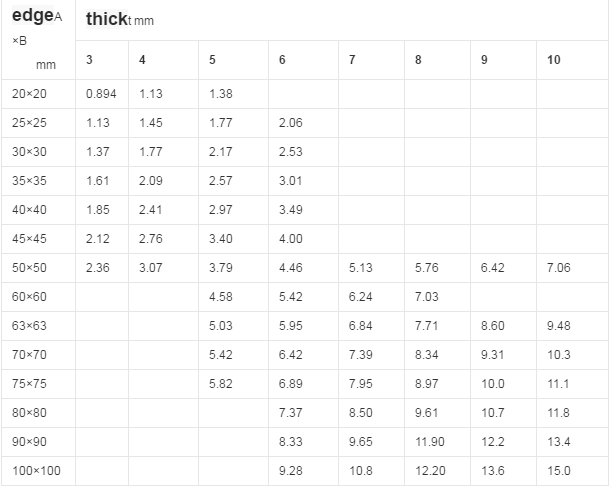Click the 'edge' header label
Image resolution: width=610 pixels, height=488 pixels.
coord(33,15)
